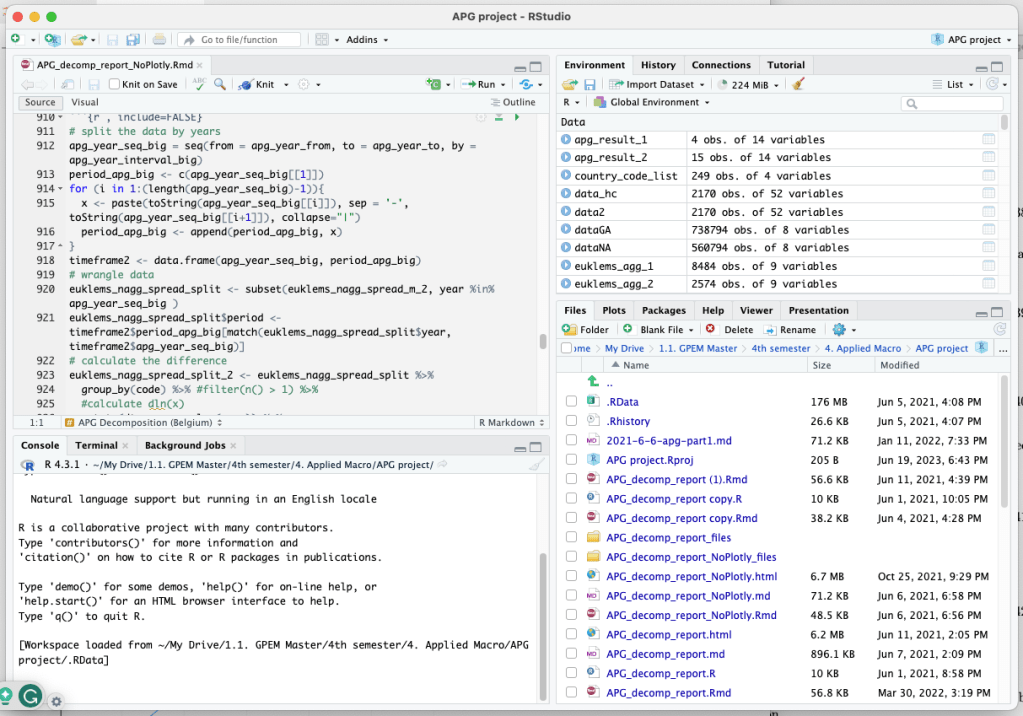The image size is (1023, 716).
Task: Select checkbox for APG project.Rproj
Action: pyautogui.click(x=571, y=460)
